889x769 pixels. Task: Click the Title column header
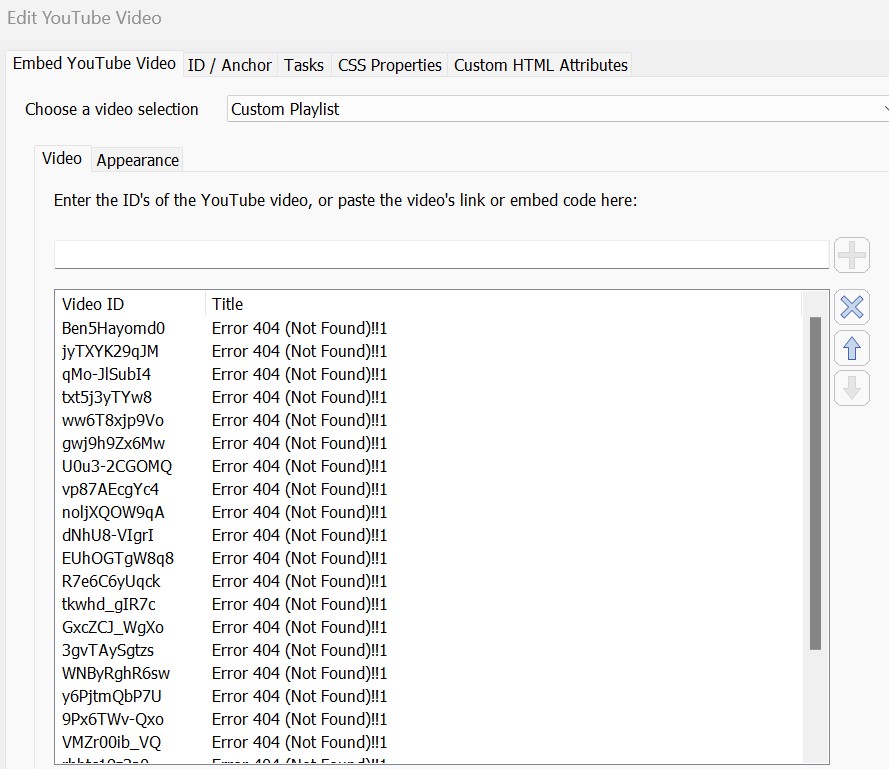tap(503, 304)
